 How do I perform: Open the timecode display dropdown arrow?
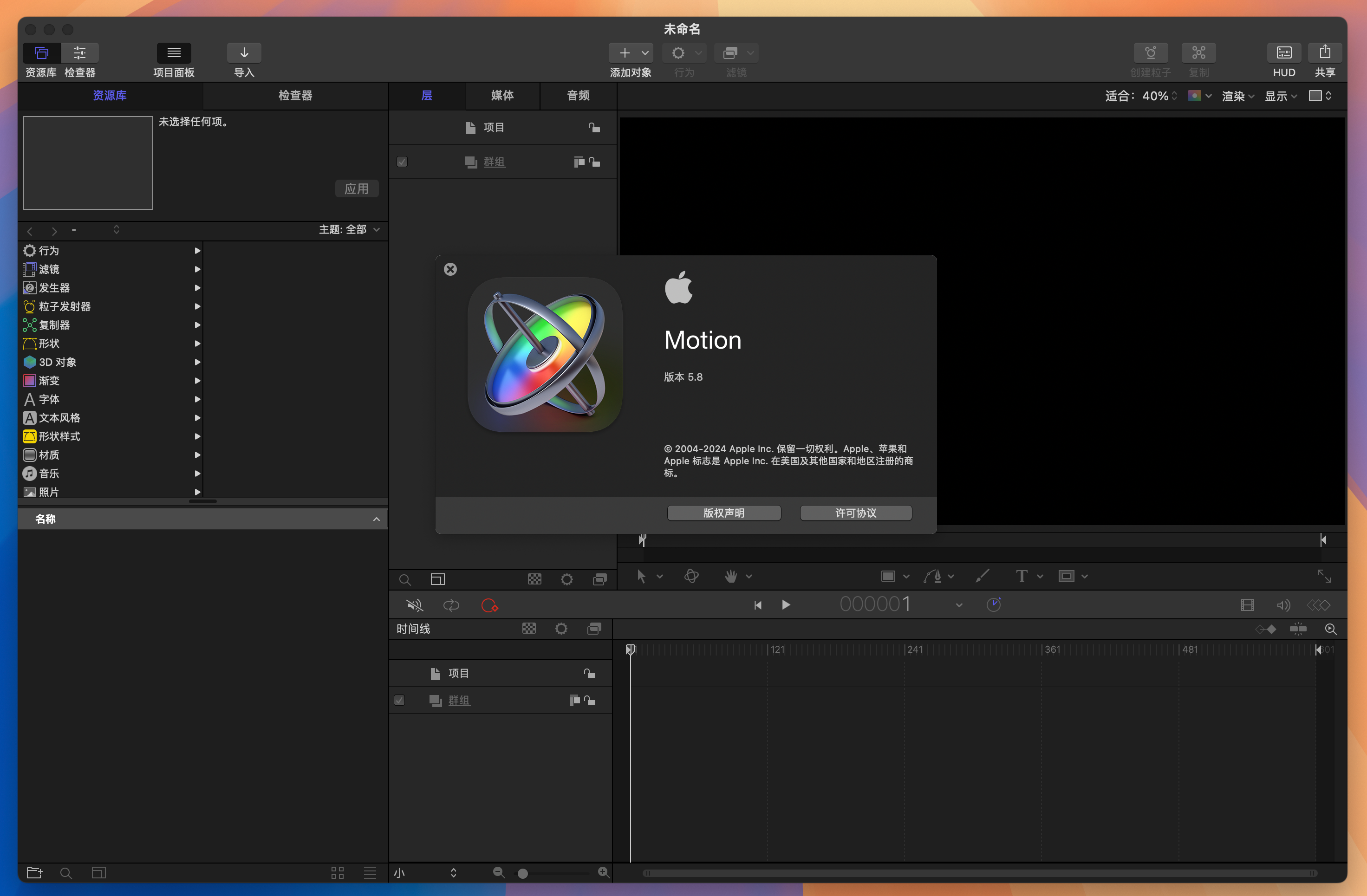959,605
